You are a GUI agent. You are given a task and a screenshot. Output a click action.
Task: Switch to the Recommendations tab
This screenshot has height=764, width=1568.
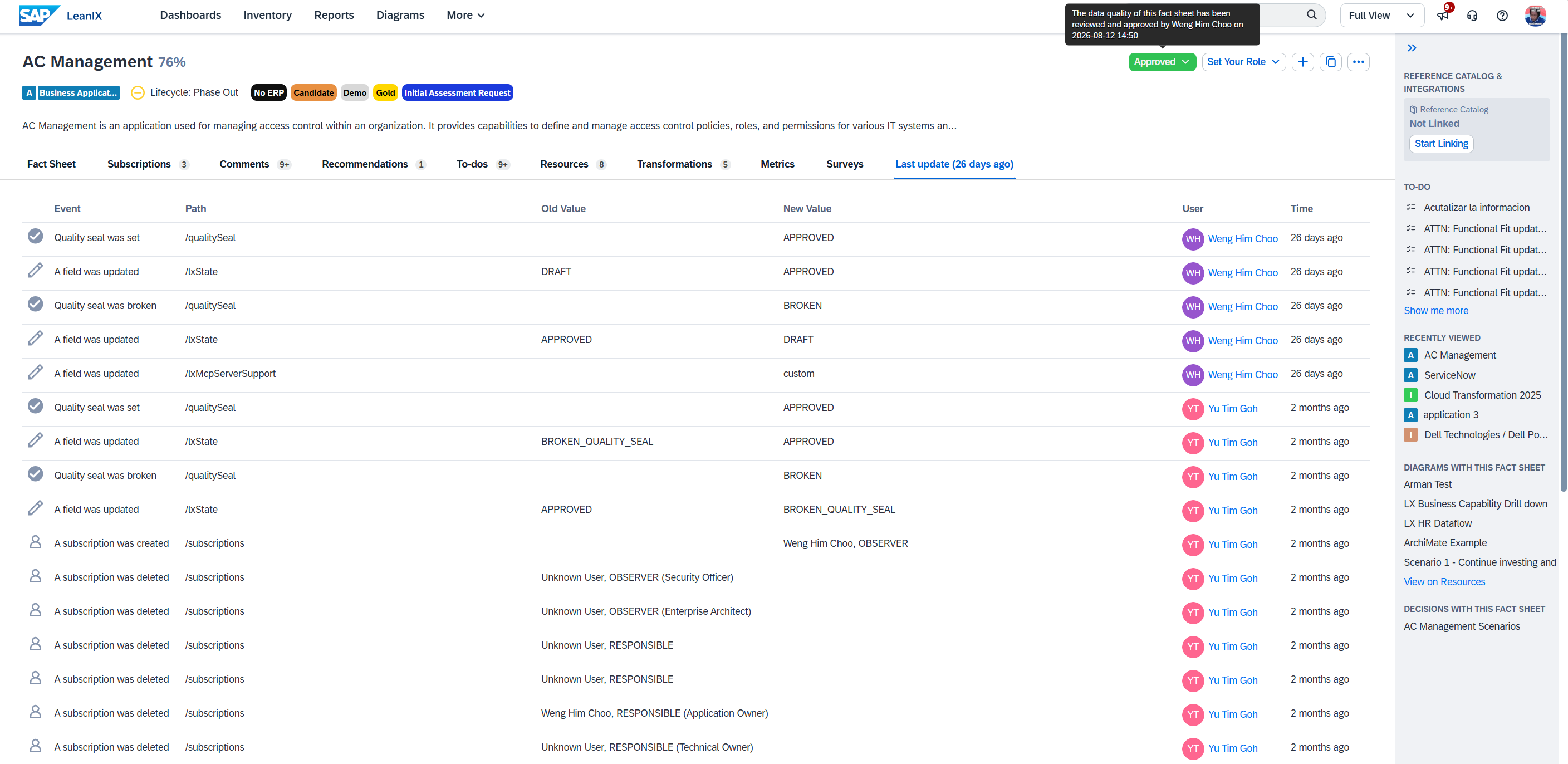[x=373, y=164]
